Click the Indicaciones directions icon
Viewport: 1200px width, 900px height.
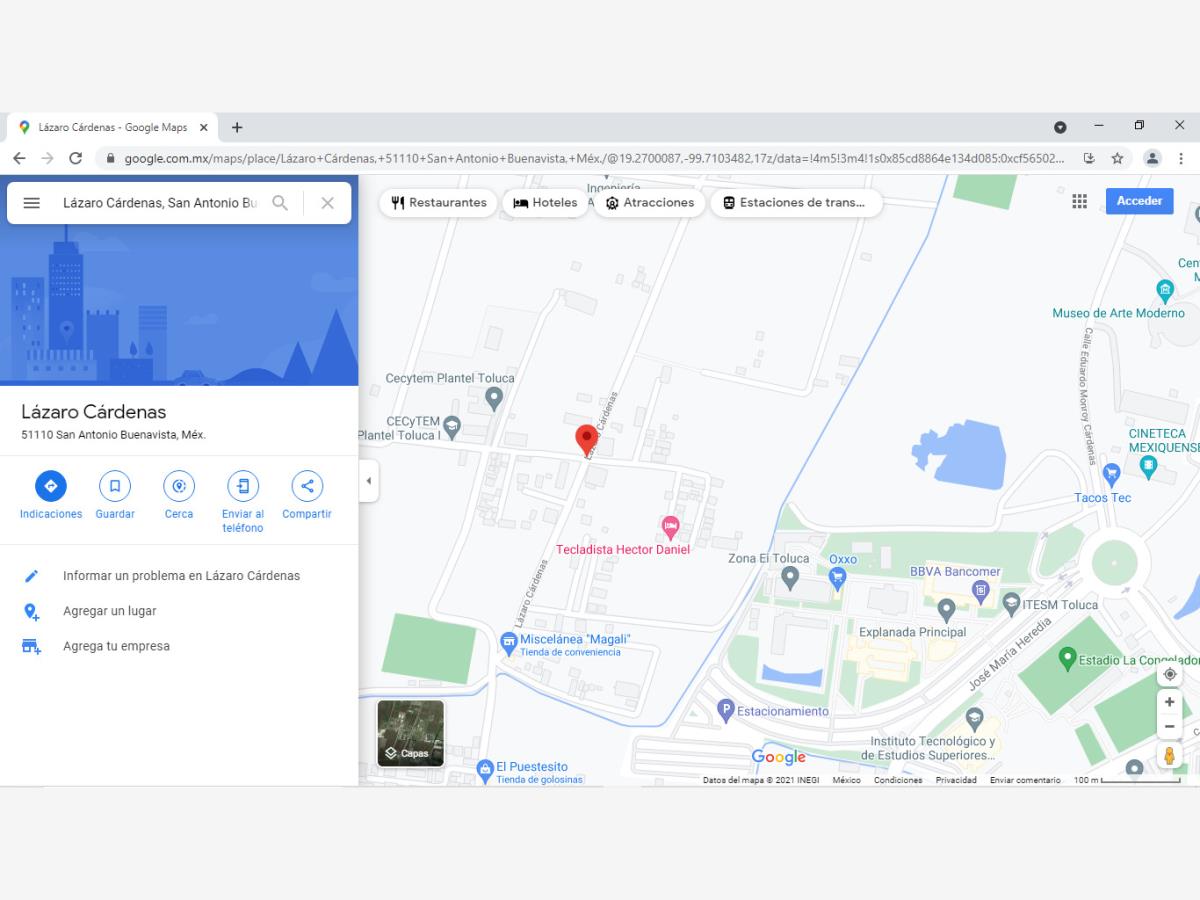(51, 486)
